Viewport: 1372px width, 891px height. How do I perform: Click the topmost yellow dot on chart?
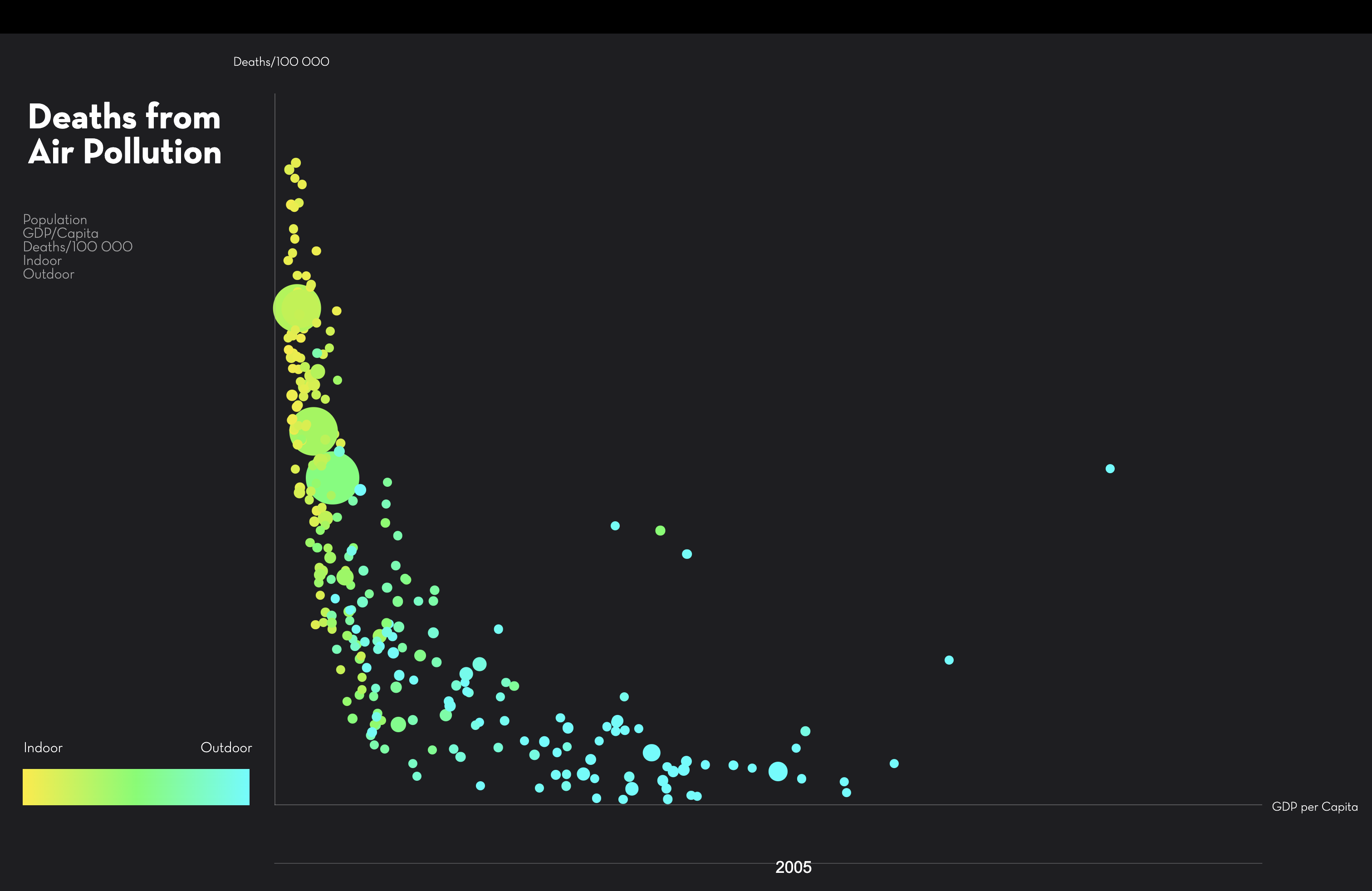pos(296,163)
